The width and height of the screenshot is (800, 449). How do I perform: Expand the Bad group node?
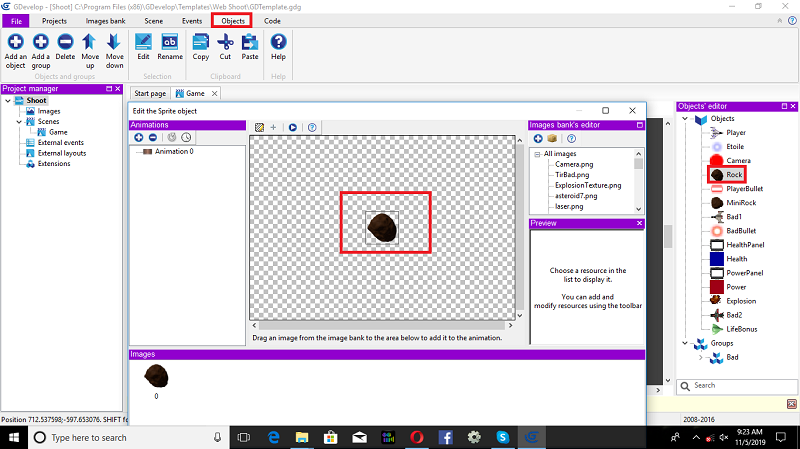click(700, 357)
